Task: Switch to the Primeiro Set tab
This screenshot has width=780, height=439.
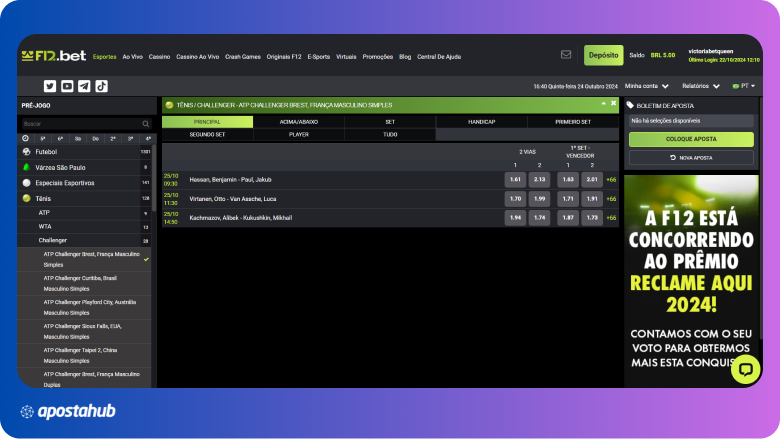Action: point(573,122)
